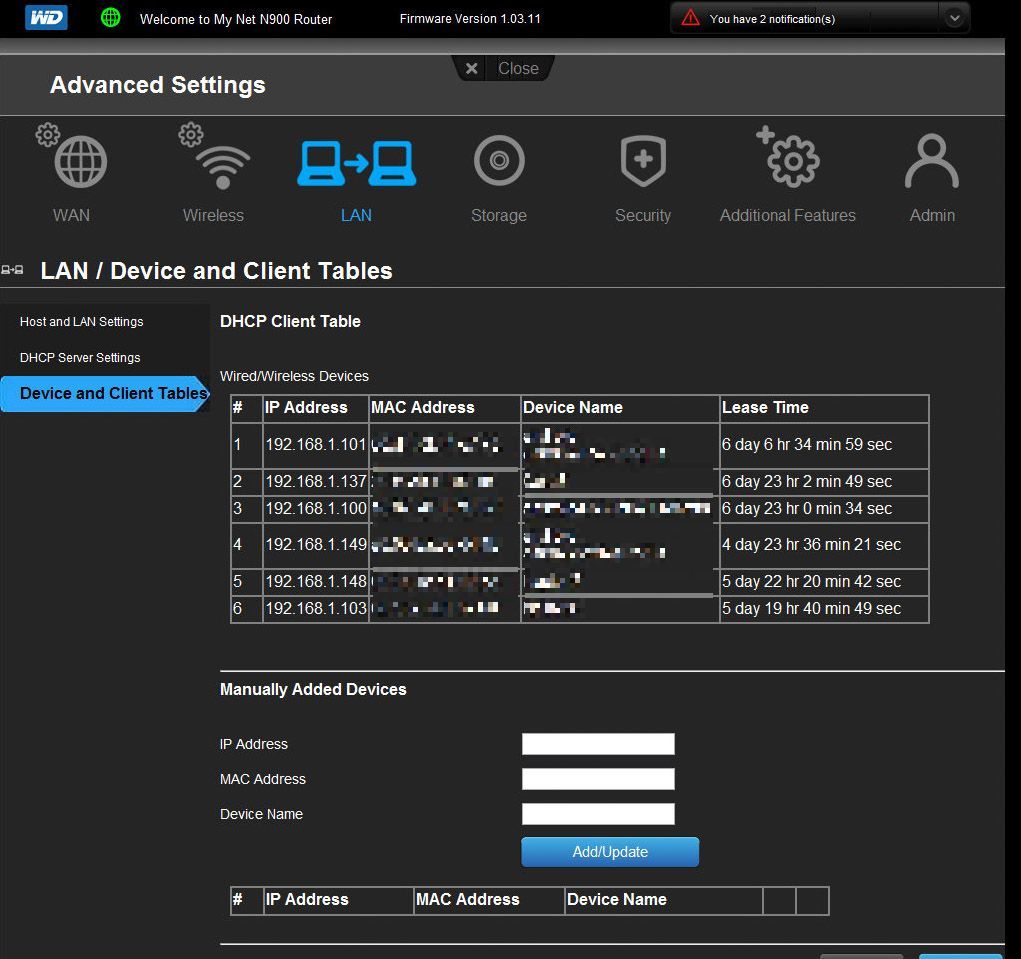Screen dimensions: 1021x959
Task: Click the red notification warning triangle
Action: [690, 18]
